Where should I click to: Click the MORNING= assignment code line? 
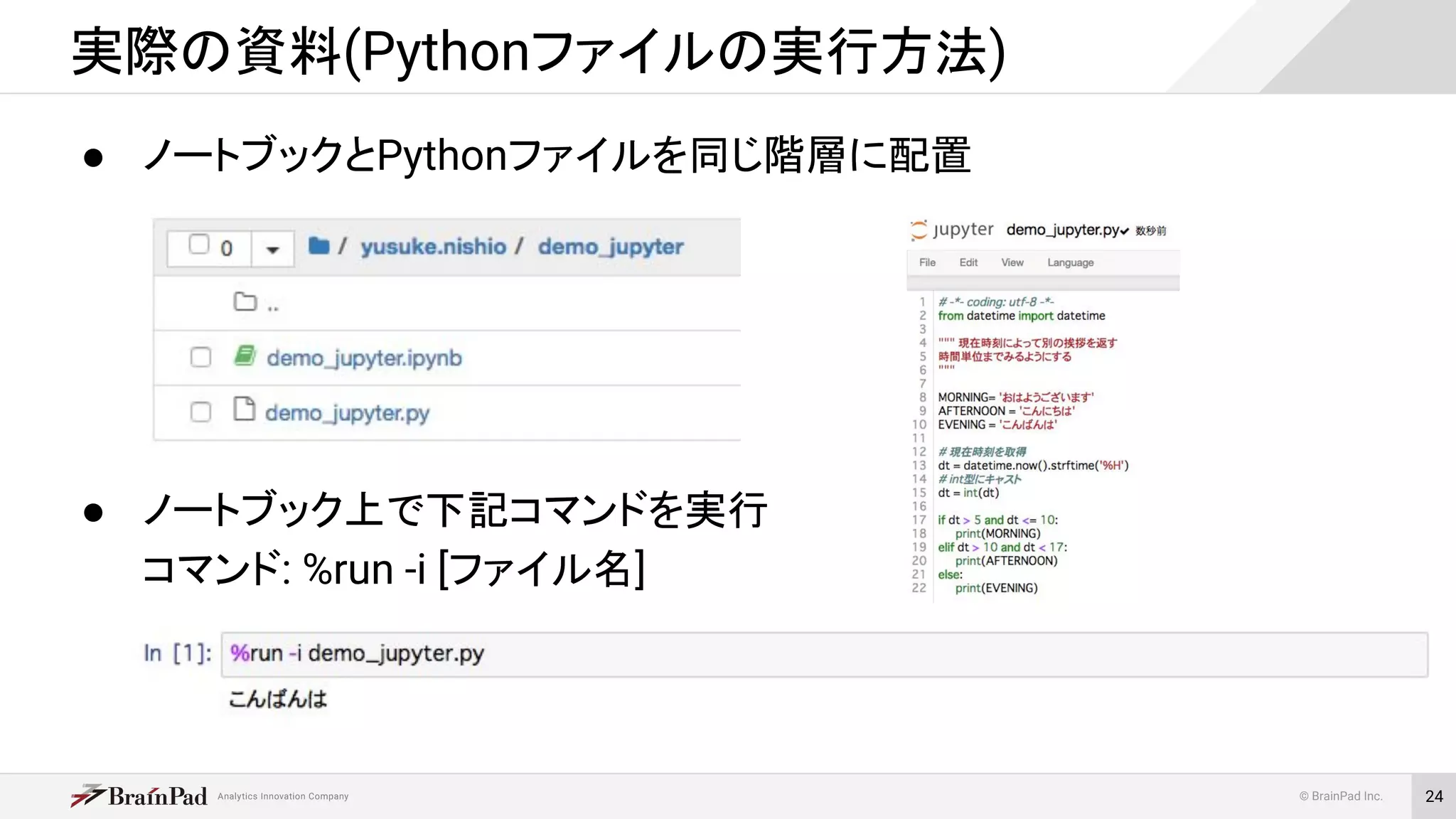click(1016, 397)
